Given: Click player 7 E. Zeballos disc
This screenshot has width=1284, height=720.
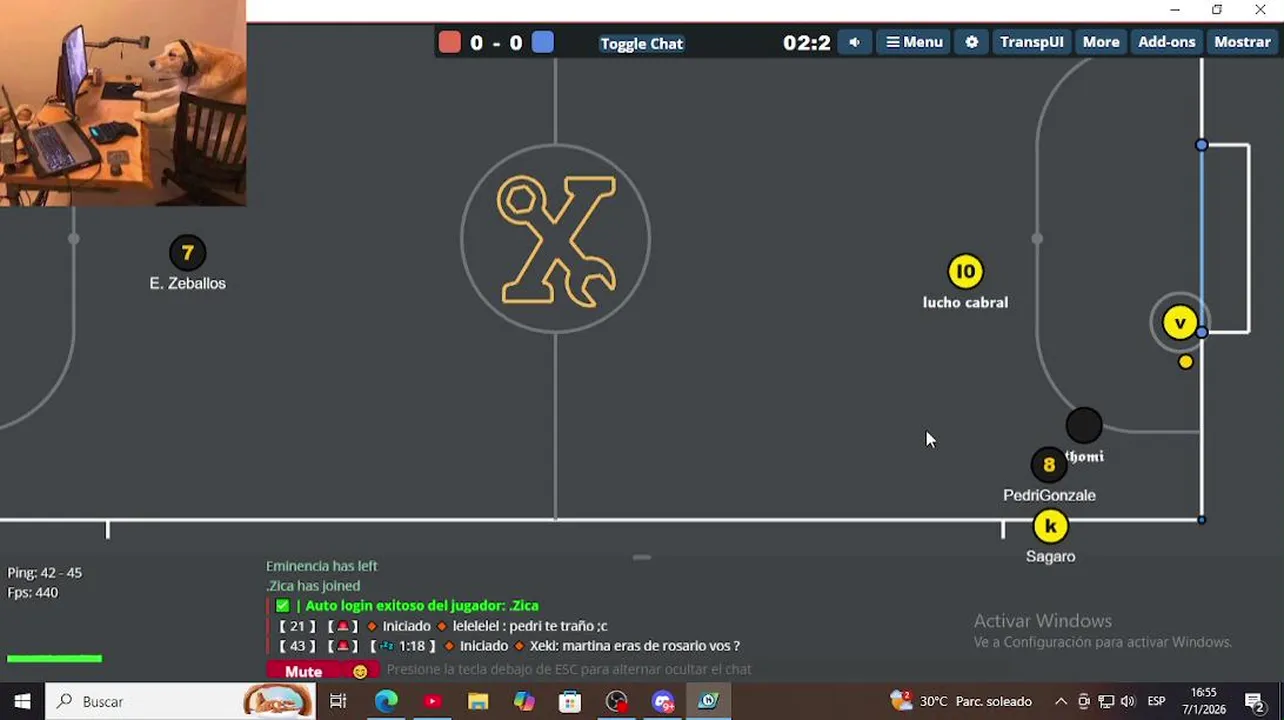Looking at the screenshot, I should pyautogui.click(x=187, y=253).
